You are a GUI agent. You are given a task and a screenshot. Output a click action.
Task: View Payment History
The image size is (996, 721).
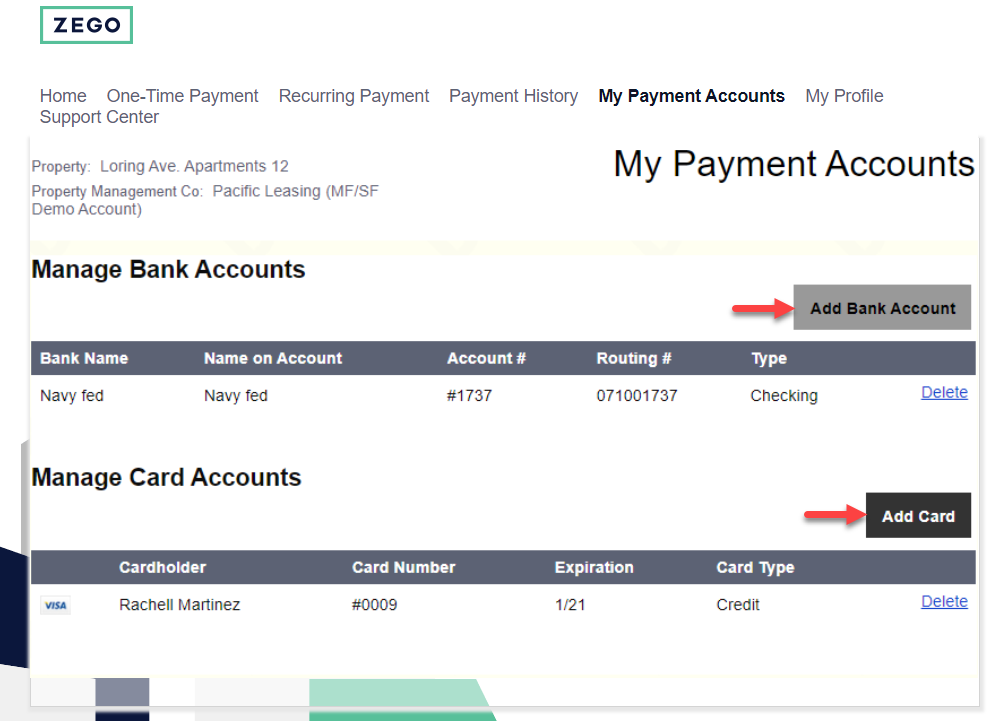point(513,96)
